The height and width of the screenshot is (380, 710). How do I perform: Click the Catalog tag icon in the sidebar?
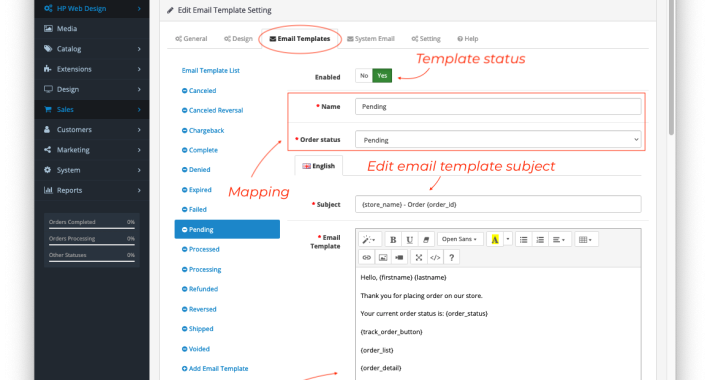(x=48, y=48)
